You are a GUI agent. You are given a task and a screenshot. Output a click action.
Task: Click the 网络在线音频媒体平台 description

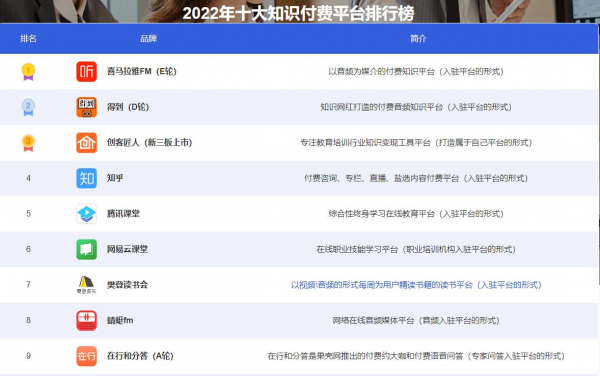pyautogui.click(x=416, y=321)
